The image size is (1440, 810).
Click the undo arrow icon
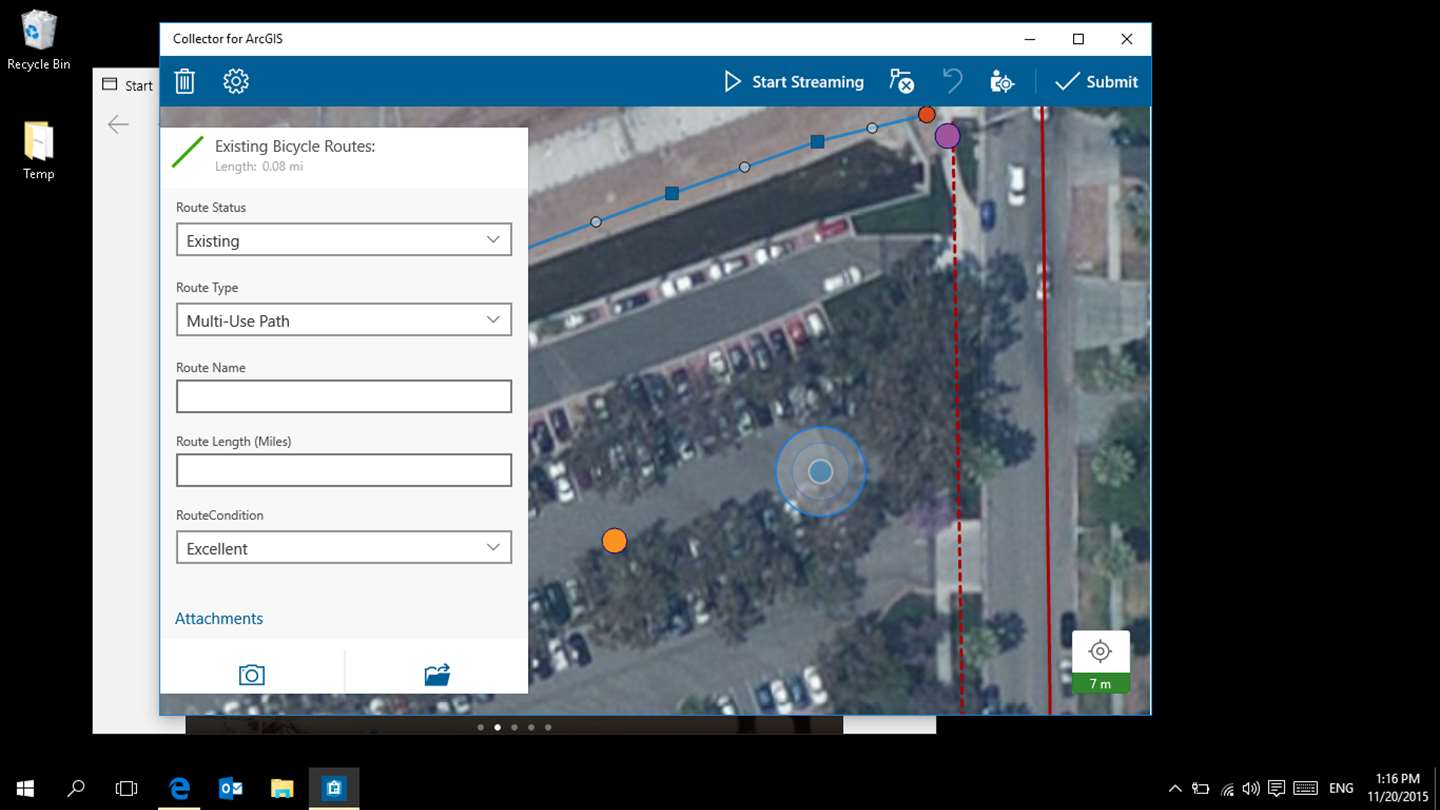952,81
